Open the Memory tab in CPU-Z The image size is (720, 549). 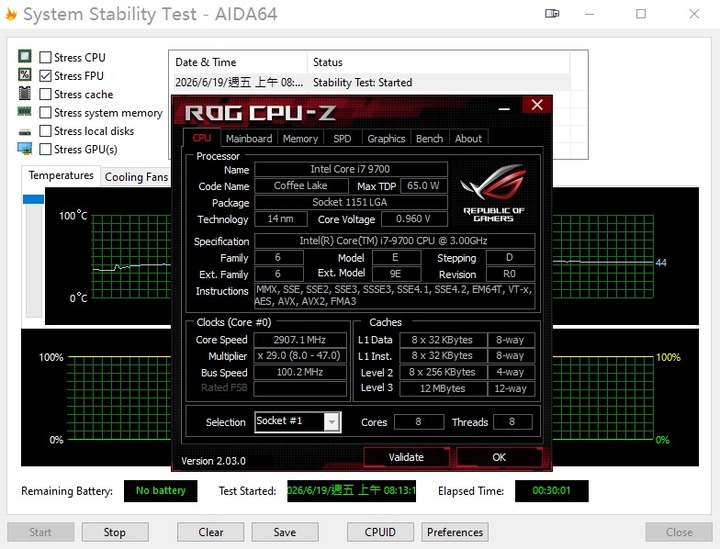point(300,139)
